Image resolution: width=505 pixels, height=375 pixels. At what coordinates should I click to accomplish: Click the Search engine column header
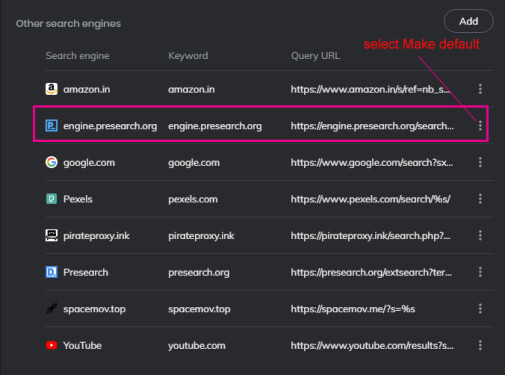pos(77,56)
